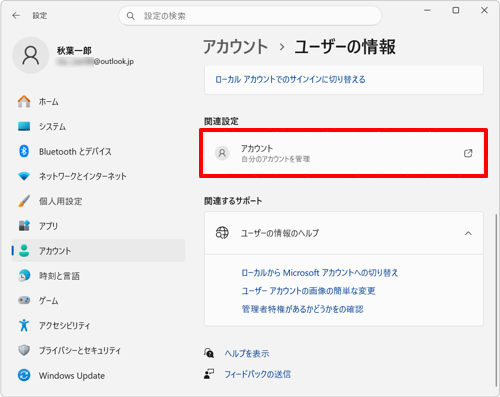Click the 個人用設定 paintbrush icon
Image resolution: width=500 pixels, height=397 pixels.
point(24,201)
